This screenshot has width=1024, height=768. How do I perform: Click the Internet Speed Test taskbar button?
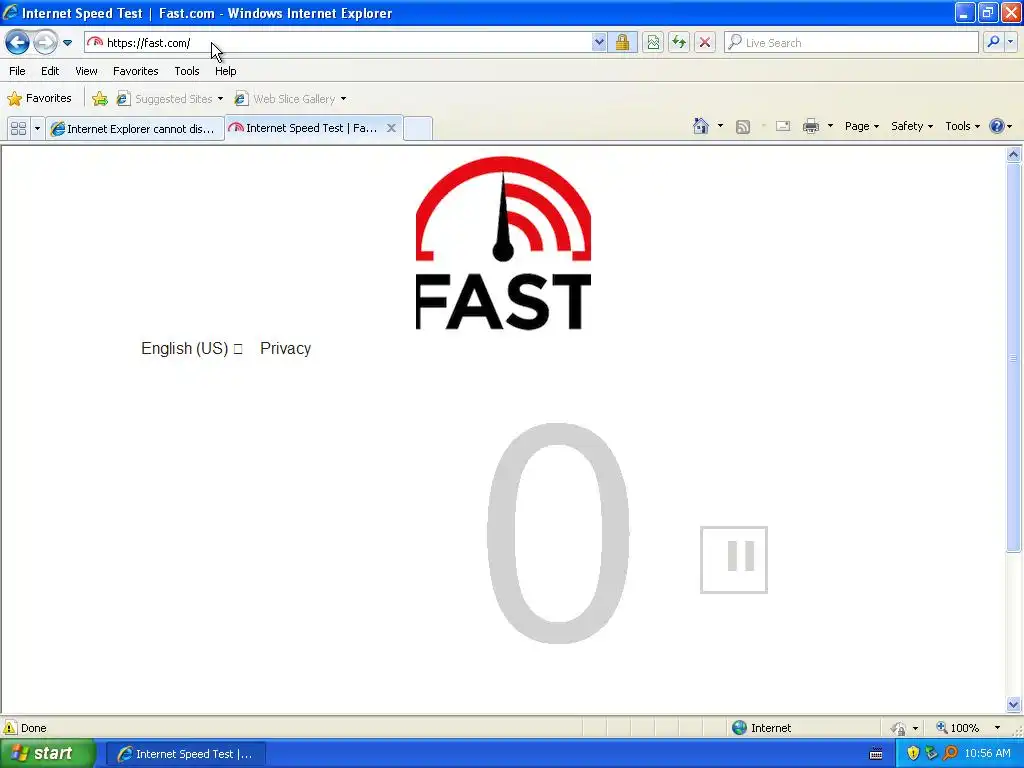[185, 754]
